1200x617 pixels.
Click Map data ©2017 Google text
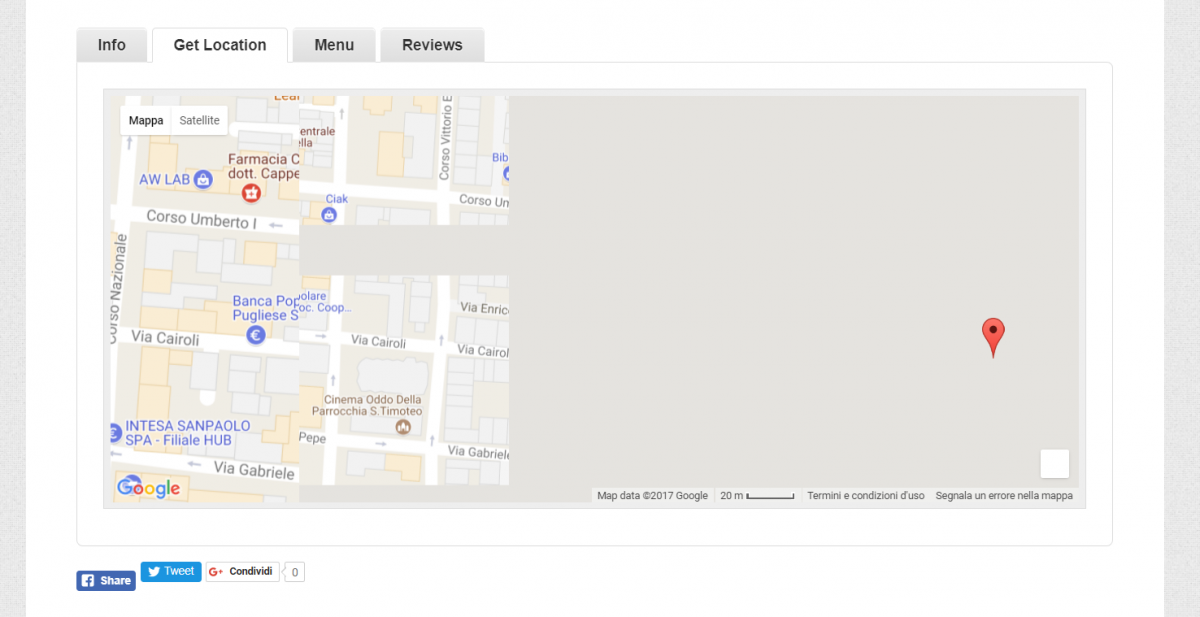pos(652,496)
